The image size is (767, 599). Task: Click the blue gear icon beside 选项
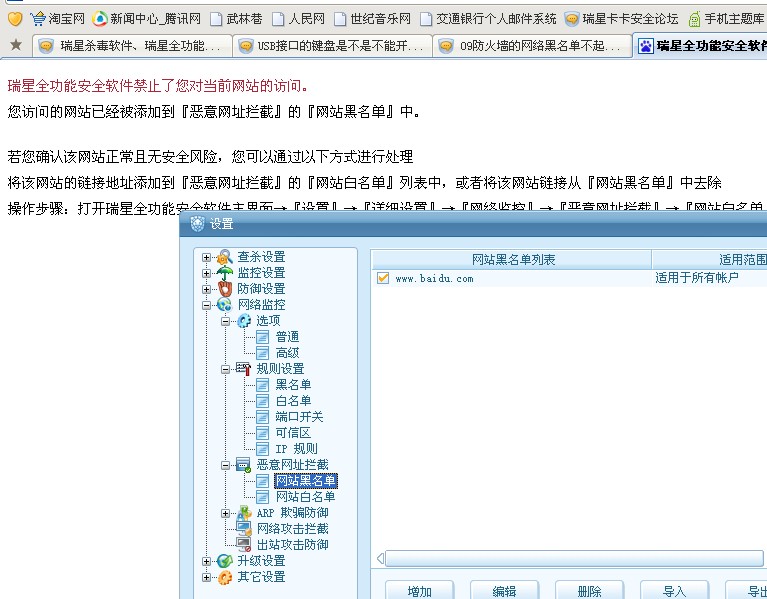tap(244, 321)
